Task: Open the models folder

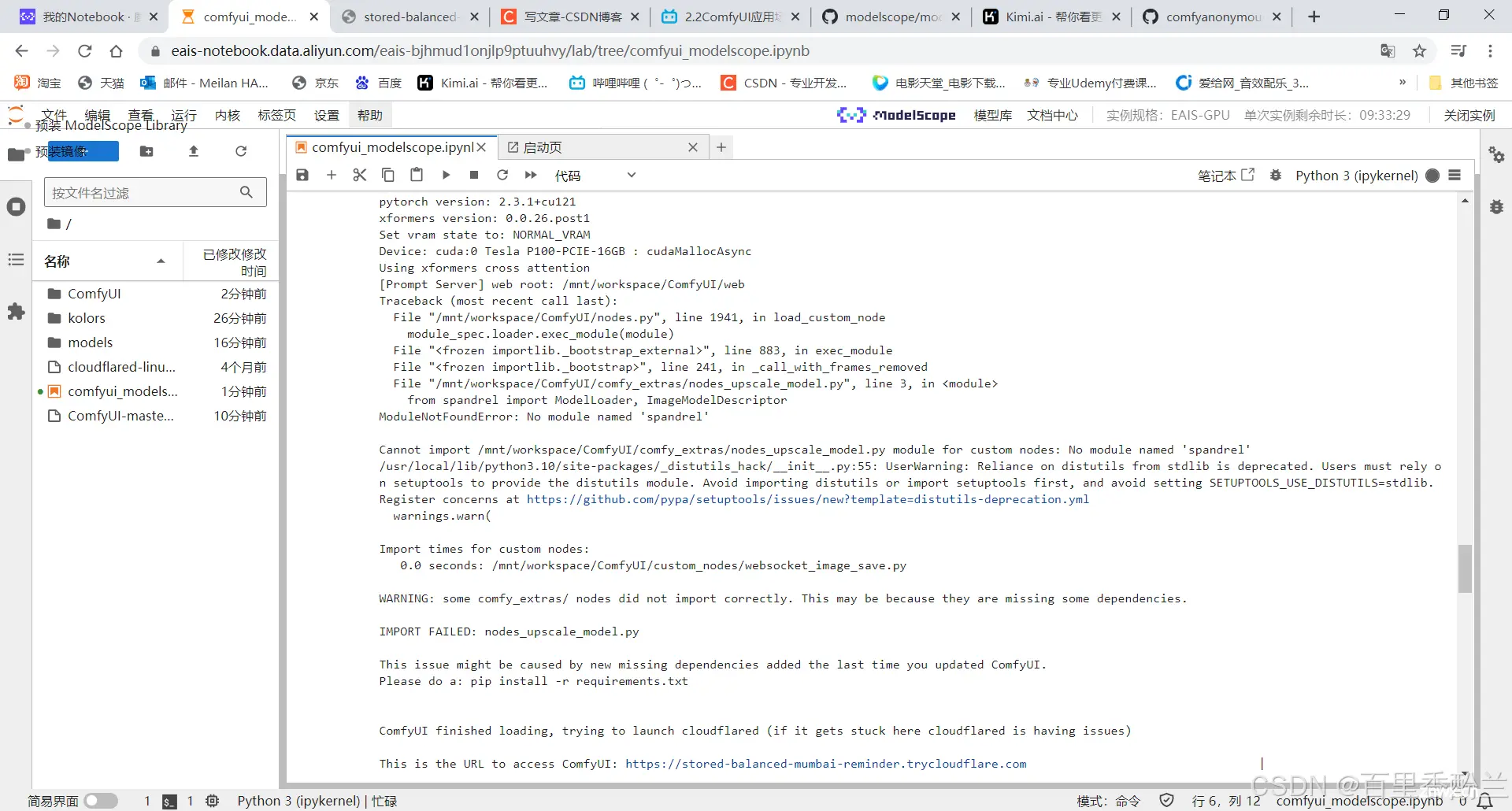Action: (x=156, y=343)
